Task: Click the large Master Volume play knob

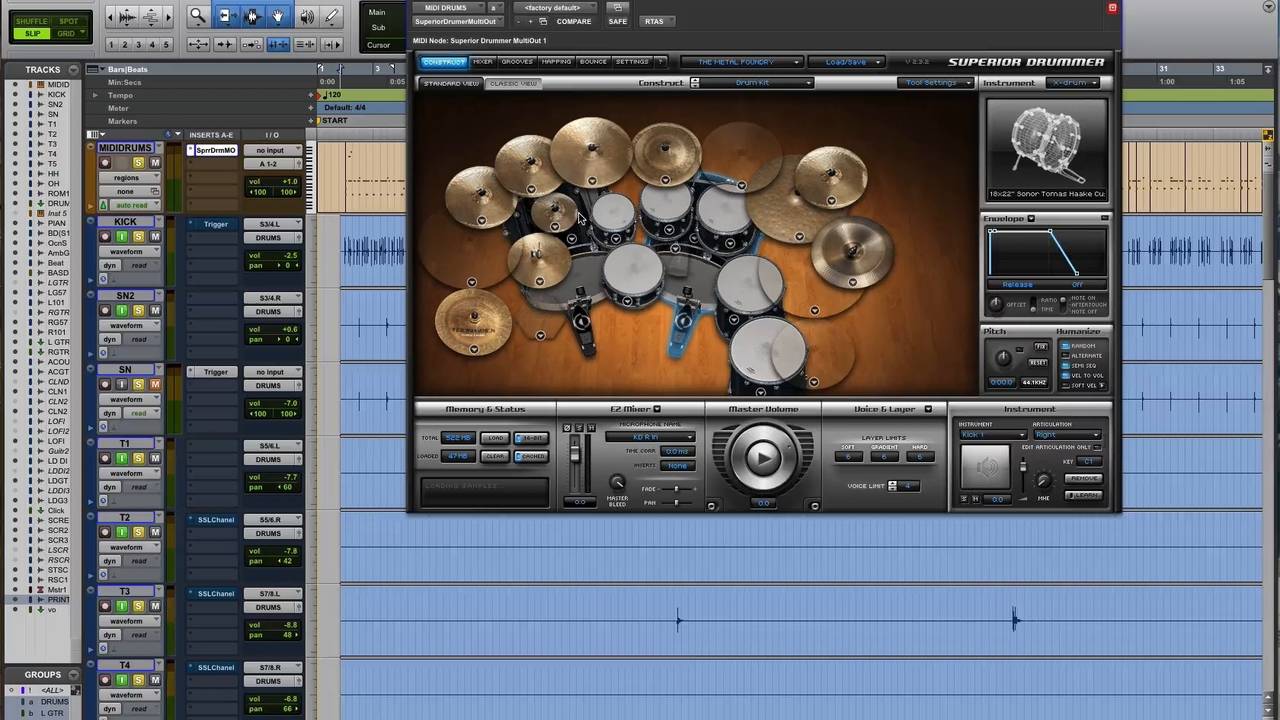Action: 762,458
